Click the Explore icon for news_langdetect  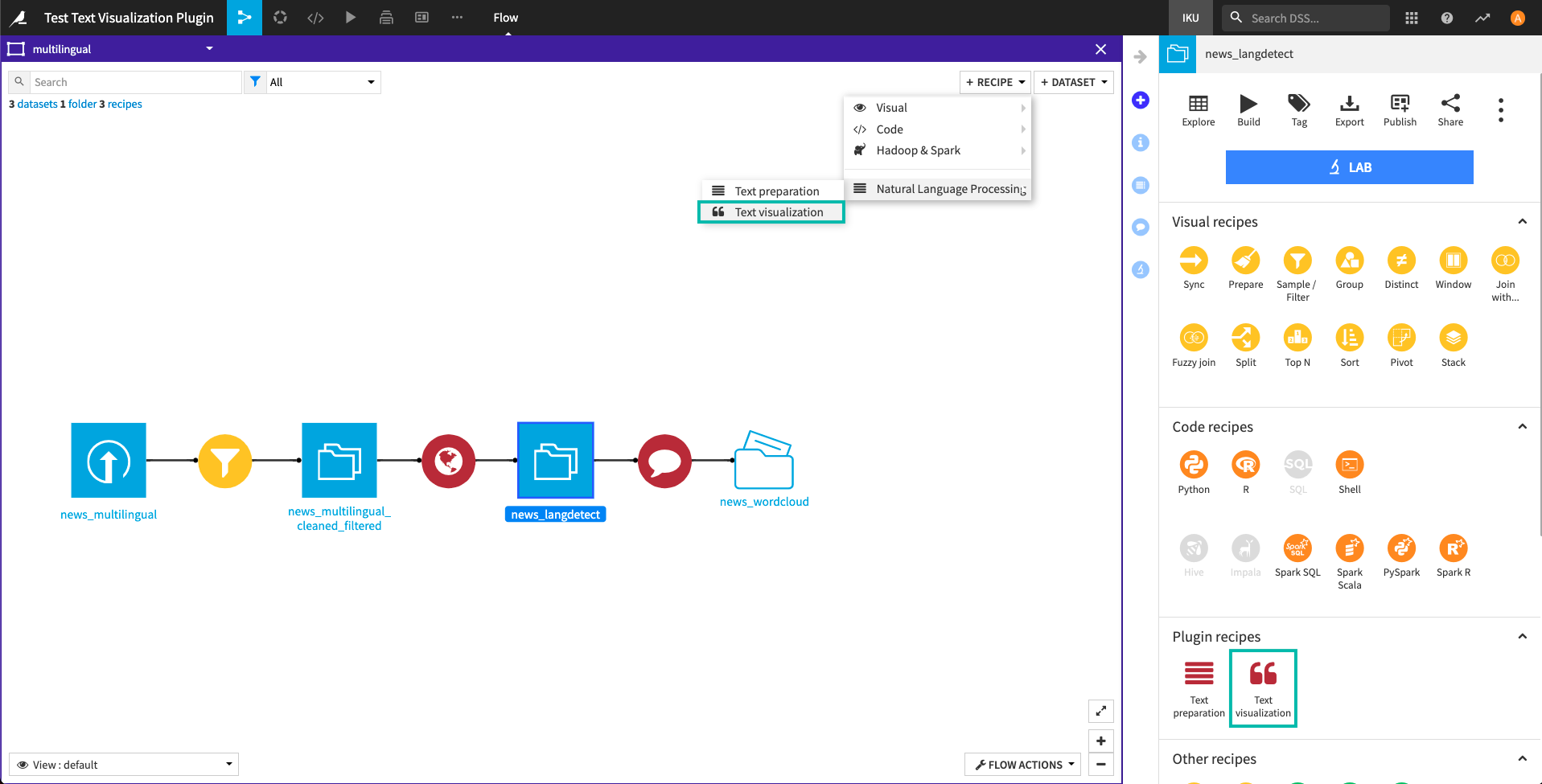click(x=1198, y=109)
